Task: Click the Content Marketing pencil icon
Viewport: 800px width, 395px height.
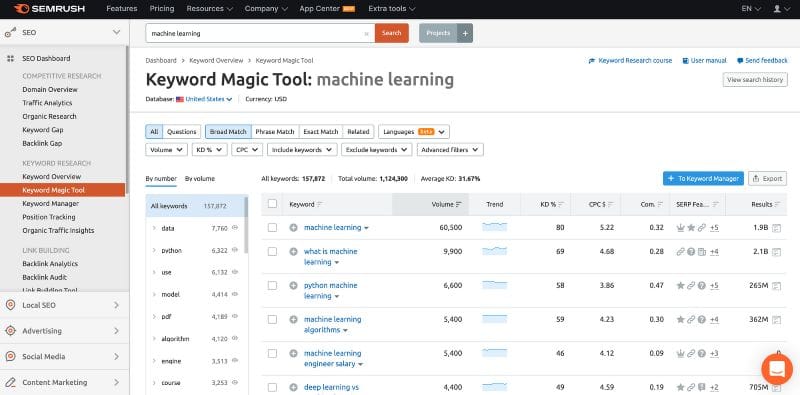Action: tap(10, 382)
